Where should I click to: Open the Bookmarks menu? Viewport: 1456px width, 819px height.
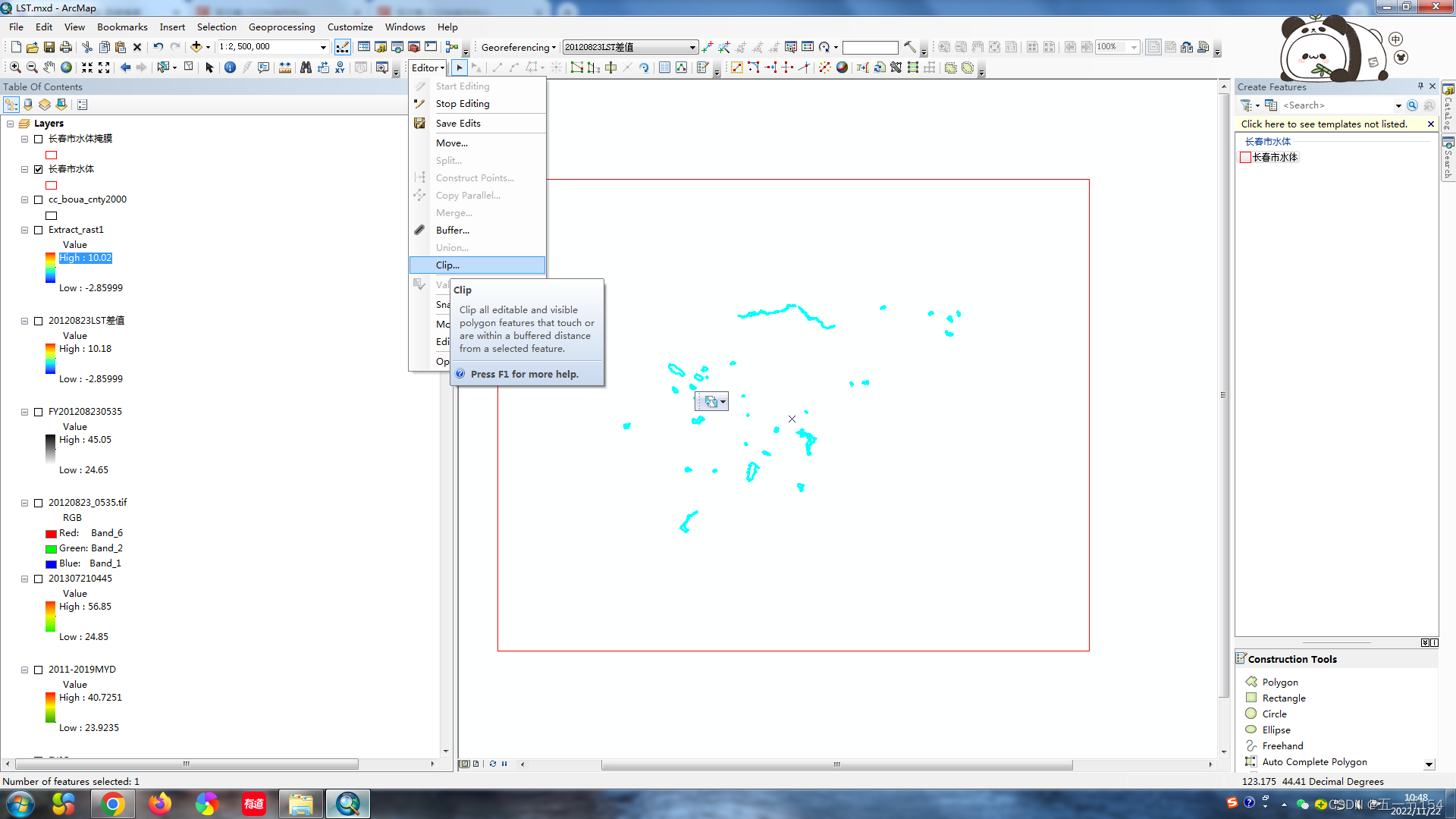coord(122,27)
